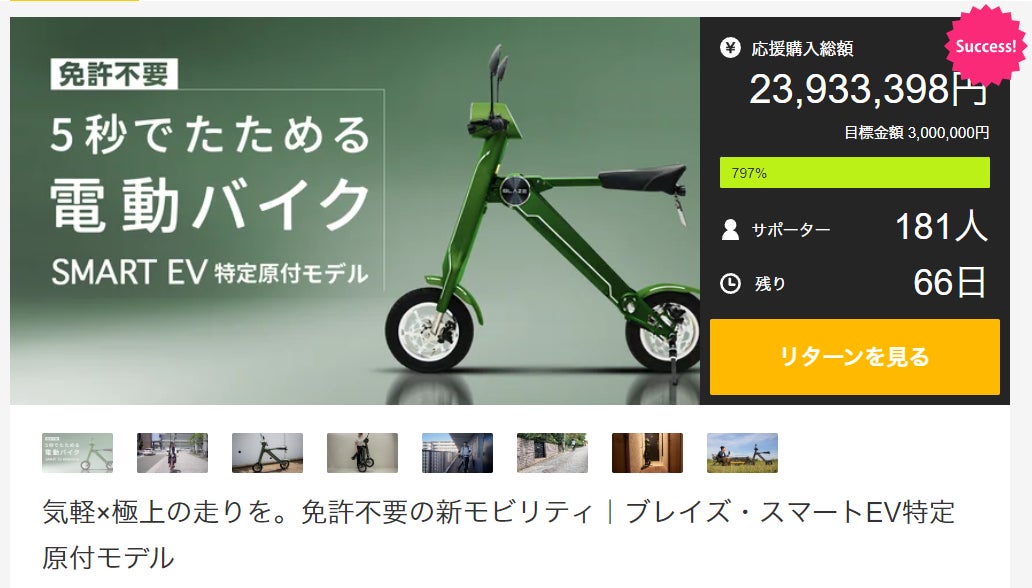Viewport: 1032px width, 588px height.
Task: Click リターンを見る button
Action: pos(854,357)
